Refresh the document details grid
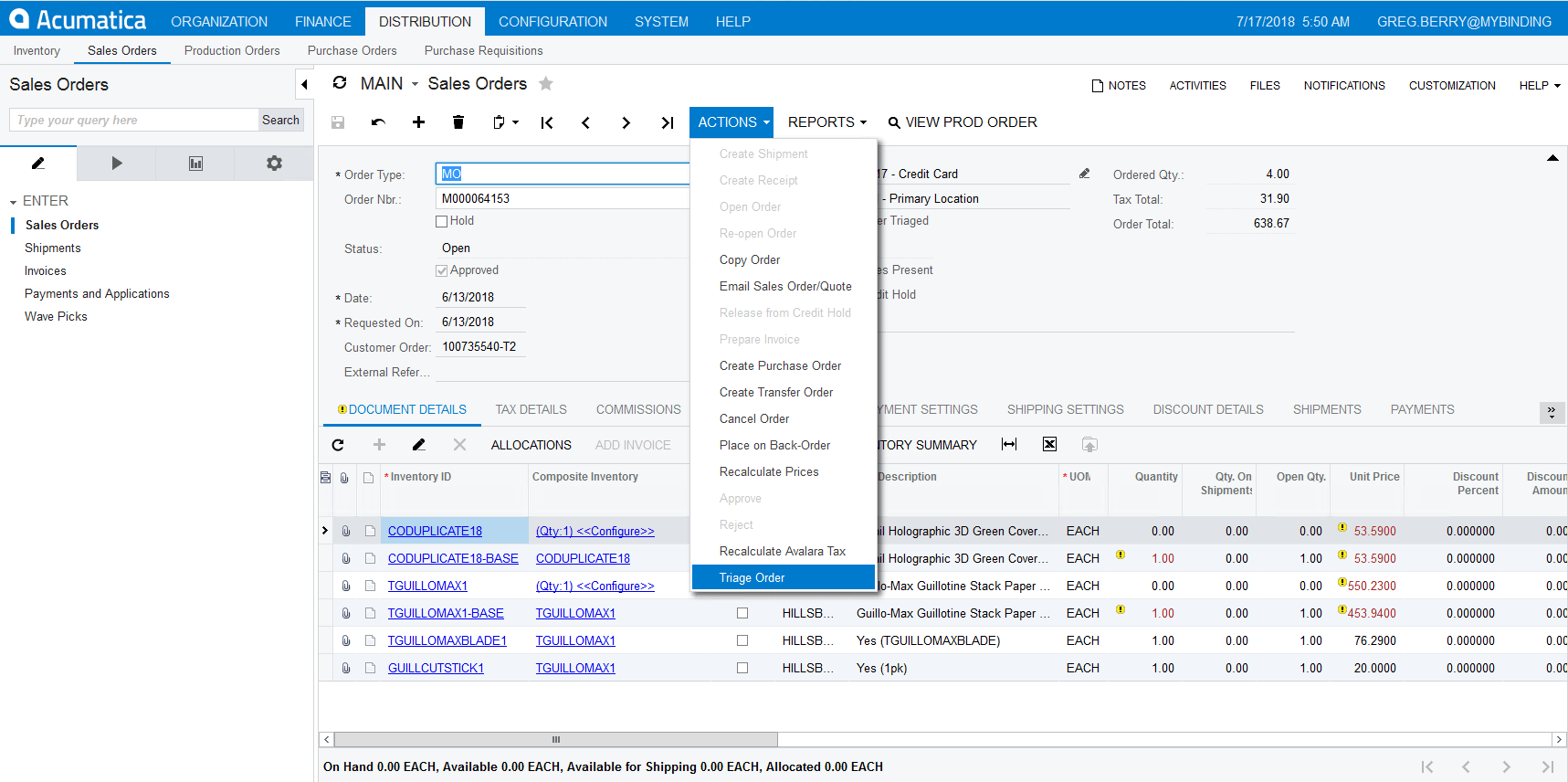This screenshot has height=782, width=1568. (x=338, y=445)
